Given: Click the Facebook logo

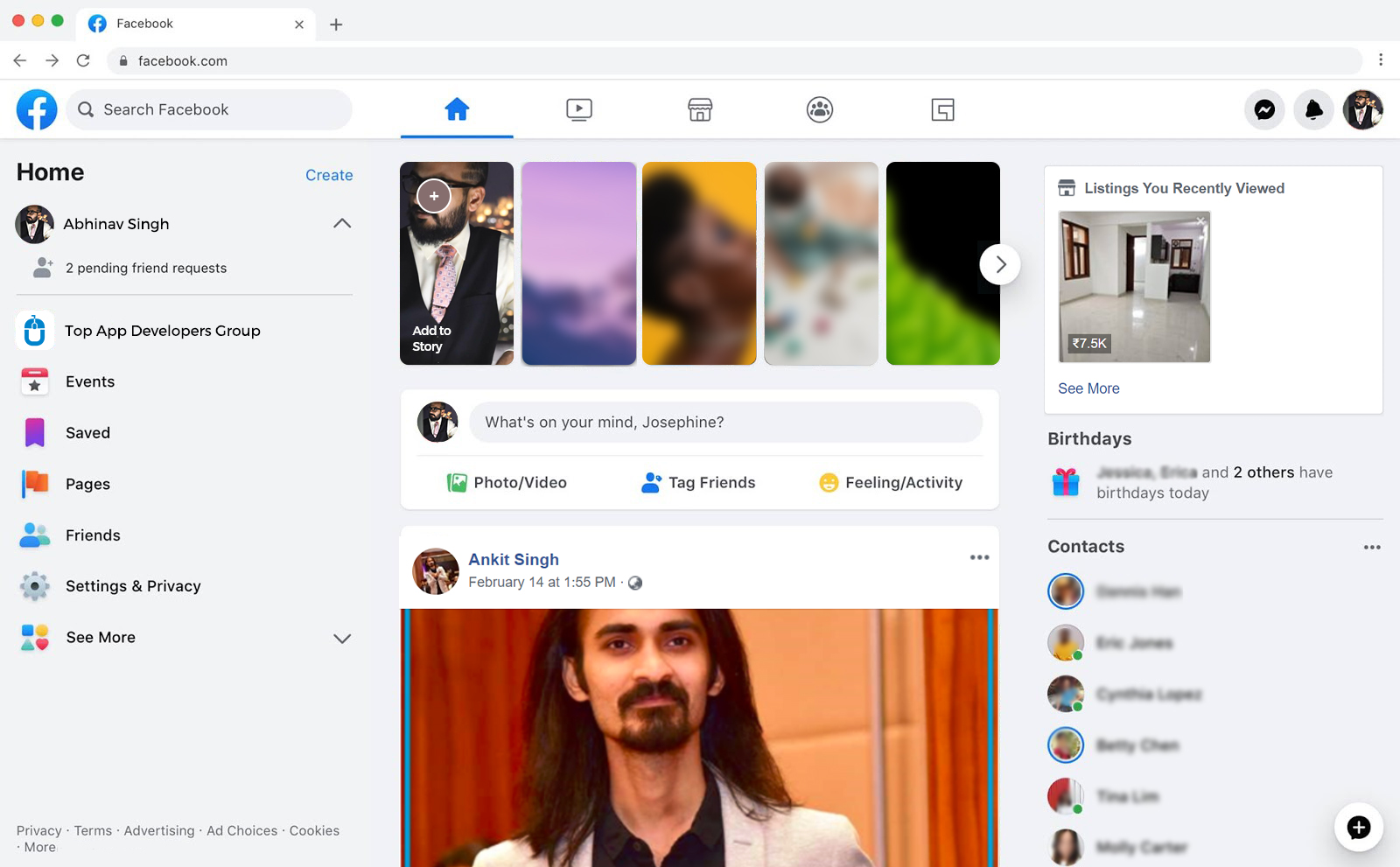Looking at the screenshot, I should [x=37, y=110].
